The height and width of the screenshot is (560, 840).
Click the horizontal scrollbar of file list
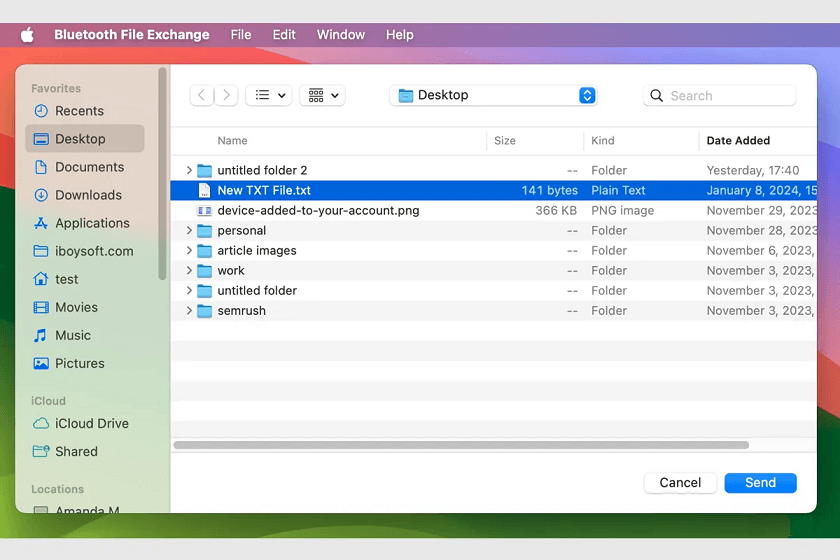pyautogui.click(x=461, y=445)
